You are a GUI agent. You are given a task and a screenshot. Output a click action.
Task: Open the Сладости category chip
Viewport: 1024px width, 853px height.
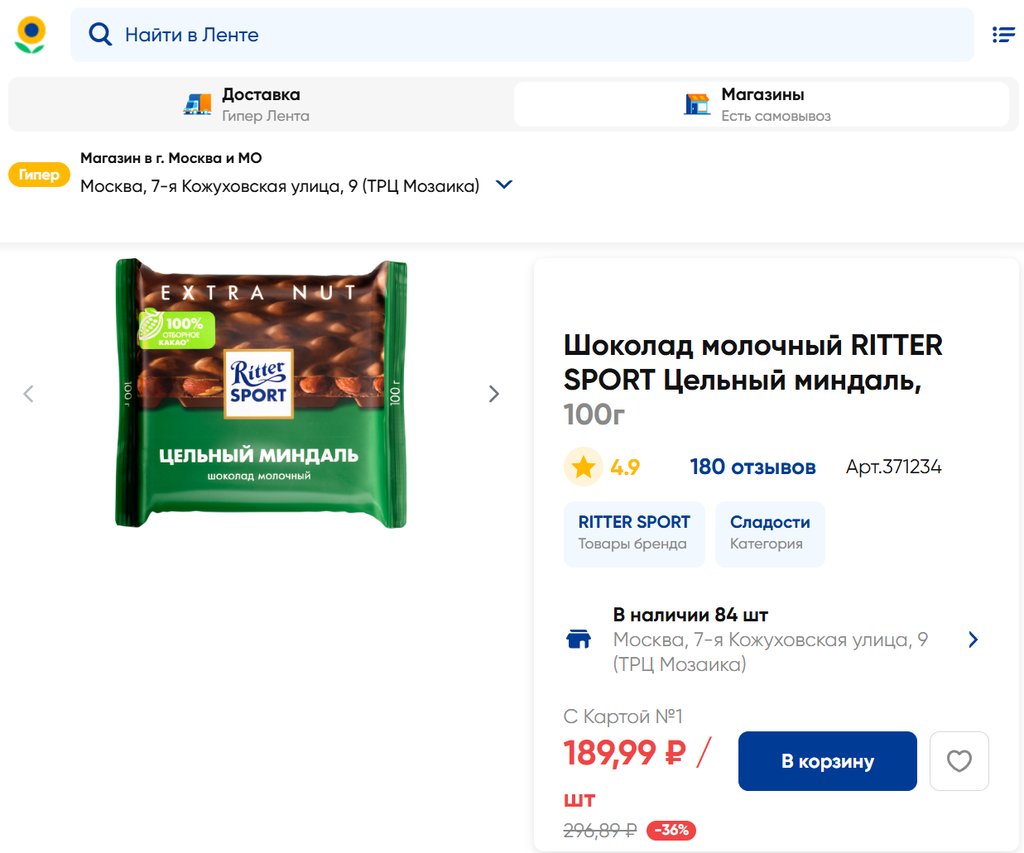[770, 533]
